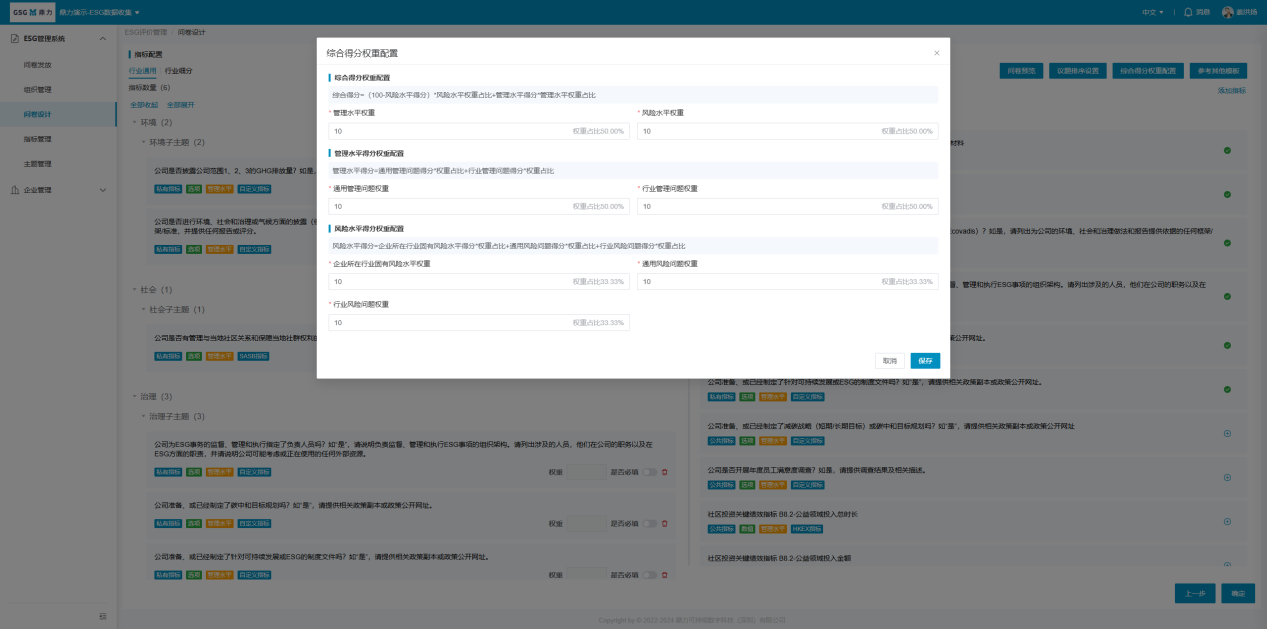Collapse the ESG管理系统 sidebar menu
This screenshot has height=629, width=1267.
[x=103, y=38]
